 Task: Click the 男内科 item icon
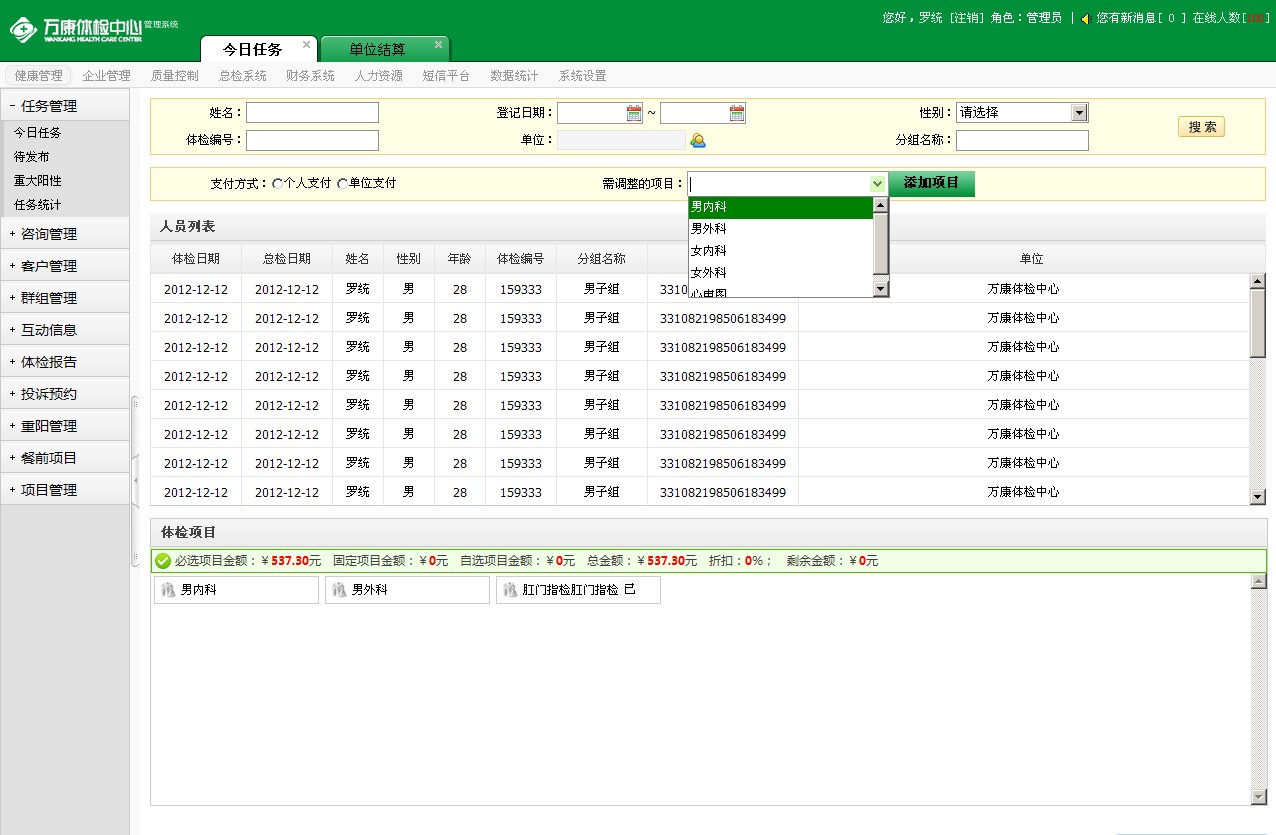click(168, 590)
